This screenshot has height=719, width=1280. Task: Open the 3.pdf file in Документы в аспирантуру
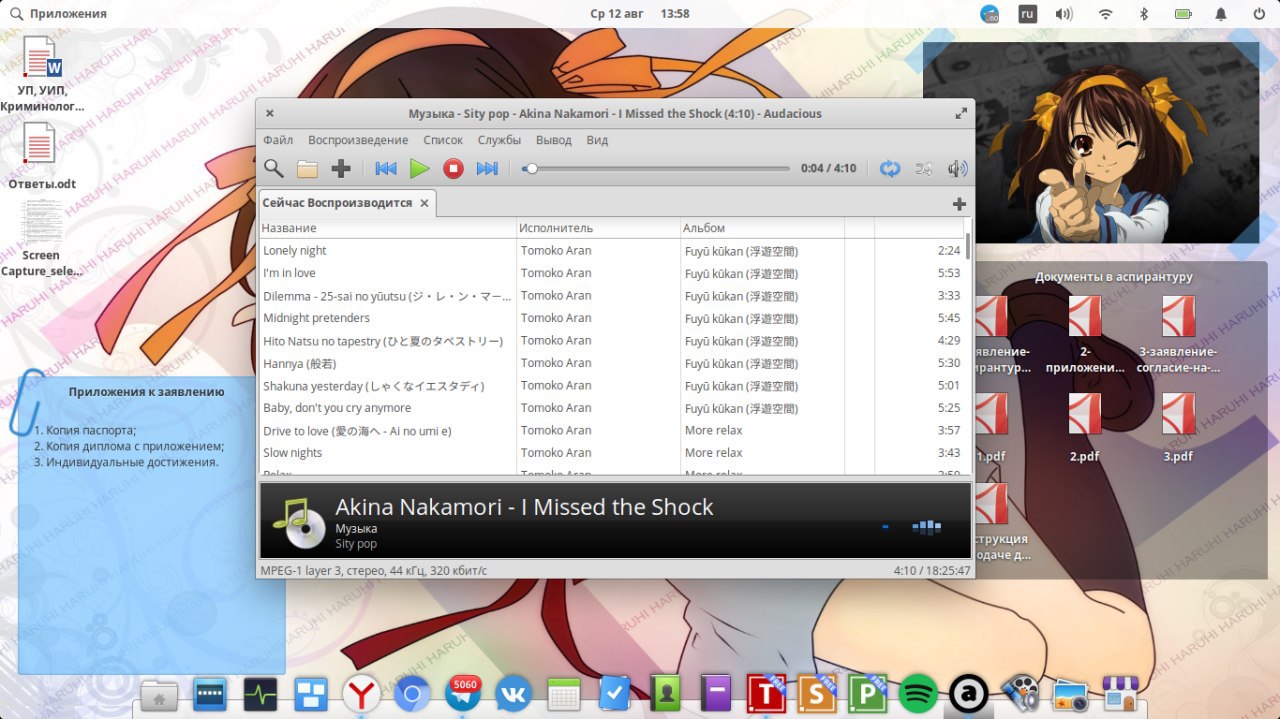(x=1178, y=428)
